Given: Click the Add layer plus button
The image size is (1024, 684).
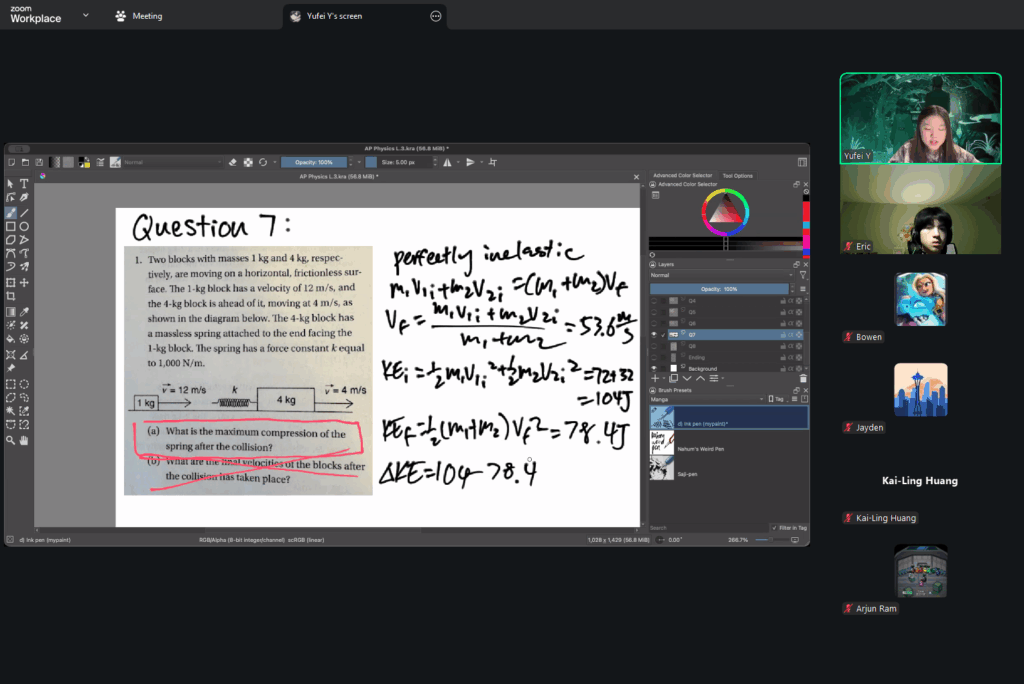Looking at the screenshot, I should [656, 379].
